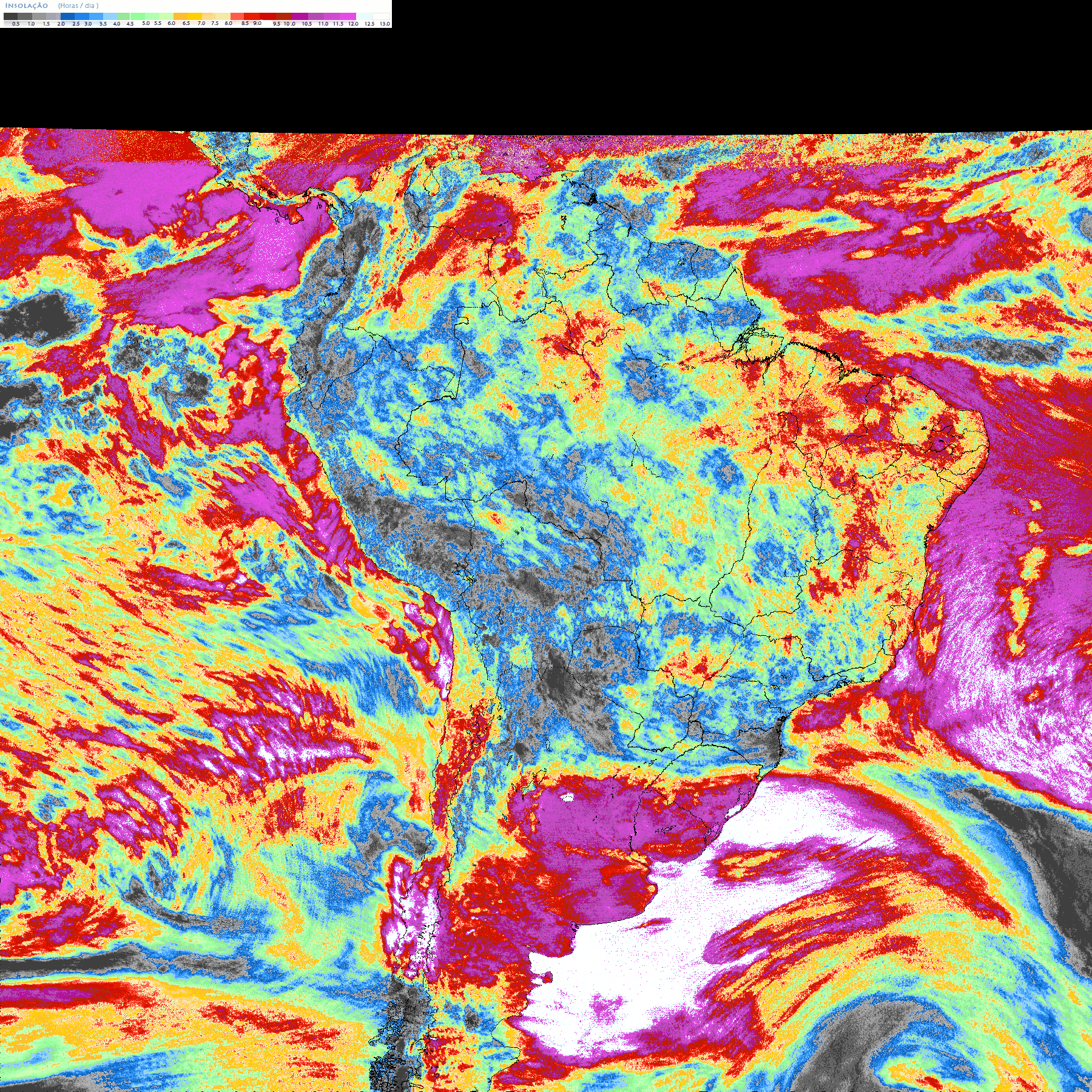Click the 9.0 value on the legend scale
1092x1092 pixels.
257,23
